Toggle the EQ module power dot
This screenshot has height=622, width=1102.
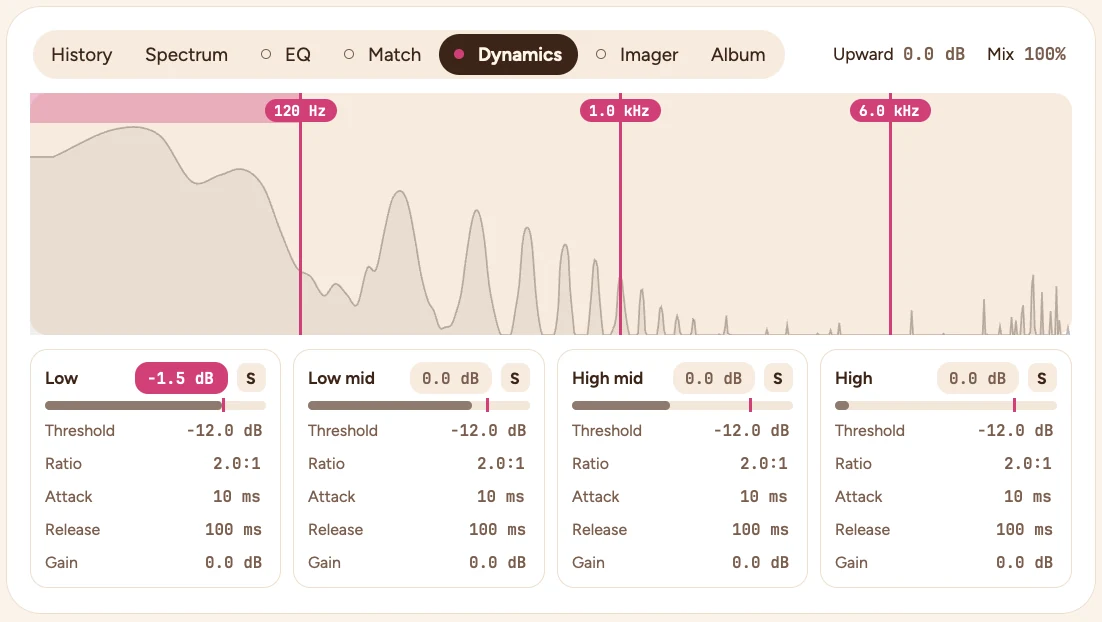266,54
